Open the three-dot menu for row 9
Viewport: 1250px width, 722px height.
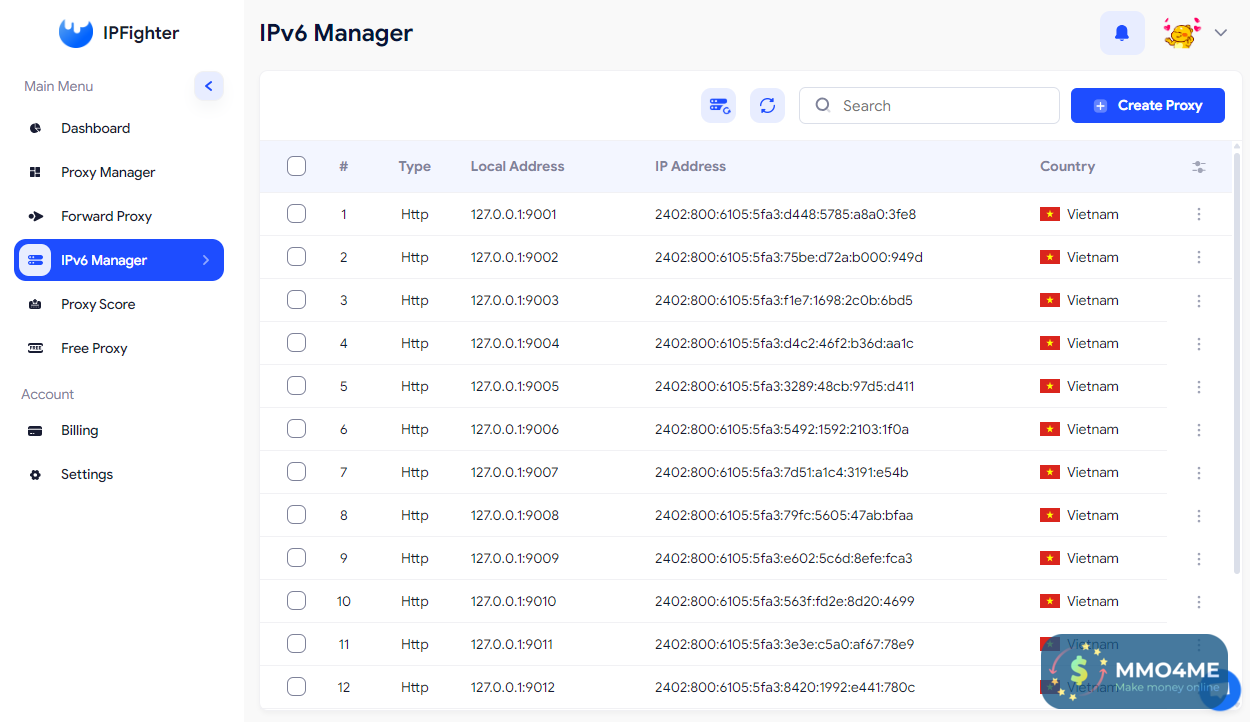click(x=1199, y=558)
